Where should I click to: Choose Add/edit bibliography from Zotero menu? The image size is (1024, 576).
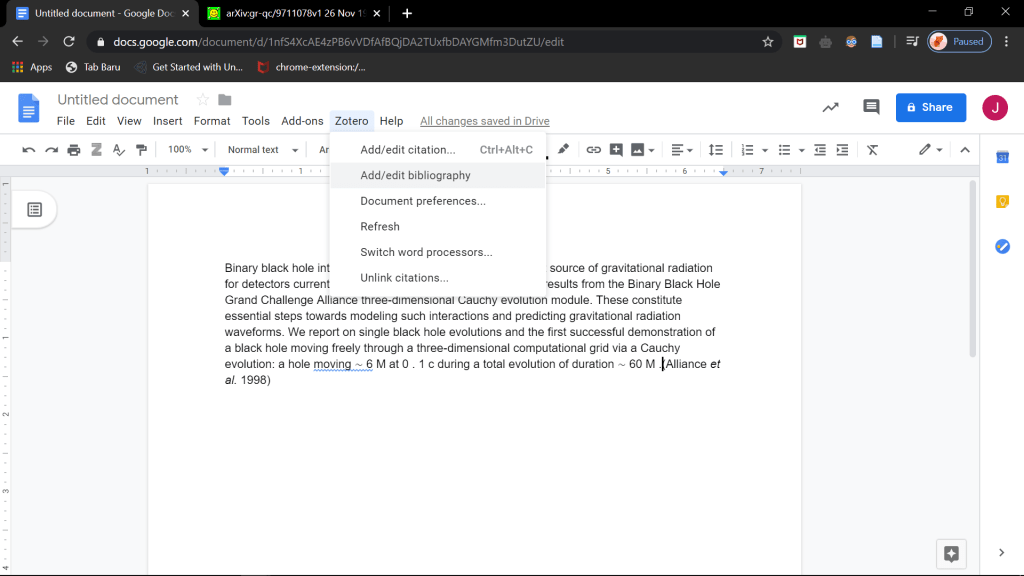coord(415,175)
